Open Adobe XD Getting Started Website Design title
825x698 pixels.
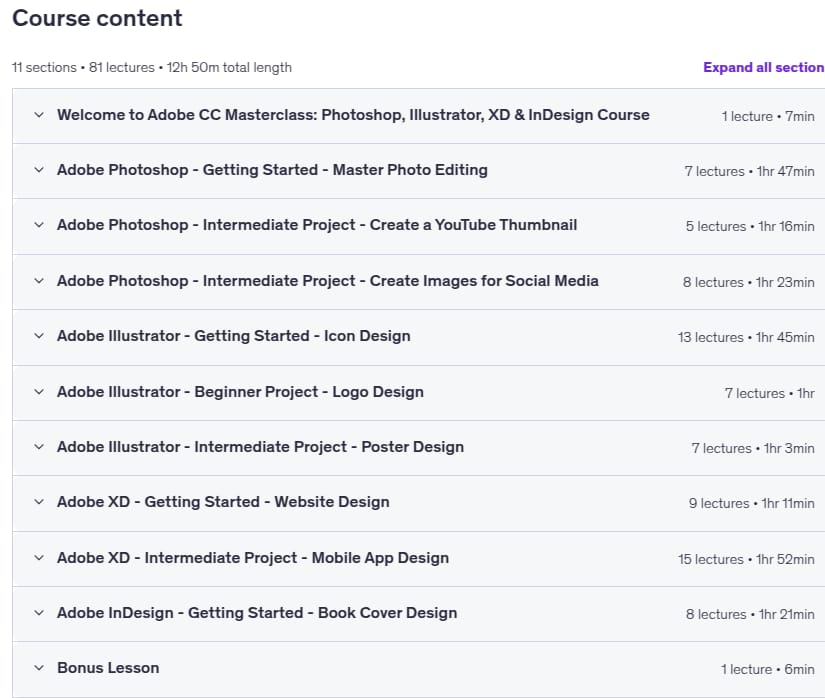pos(223,502)
